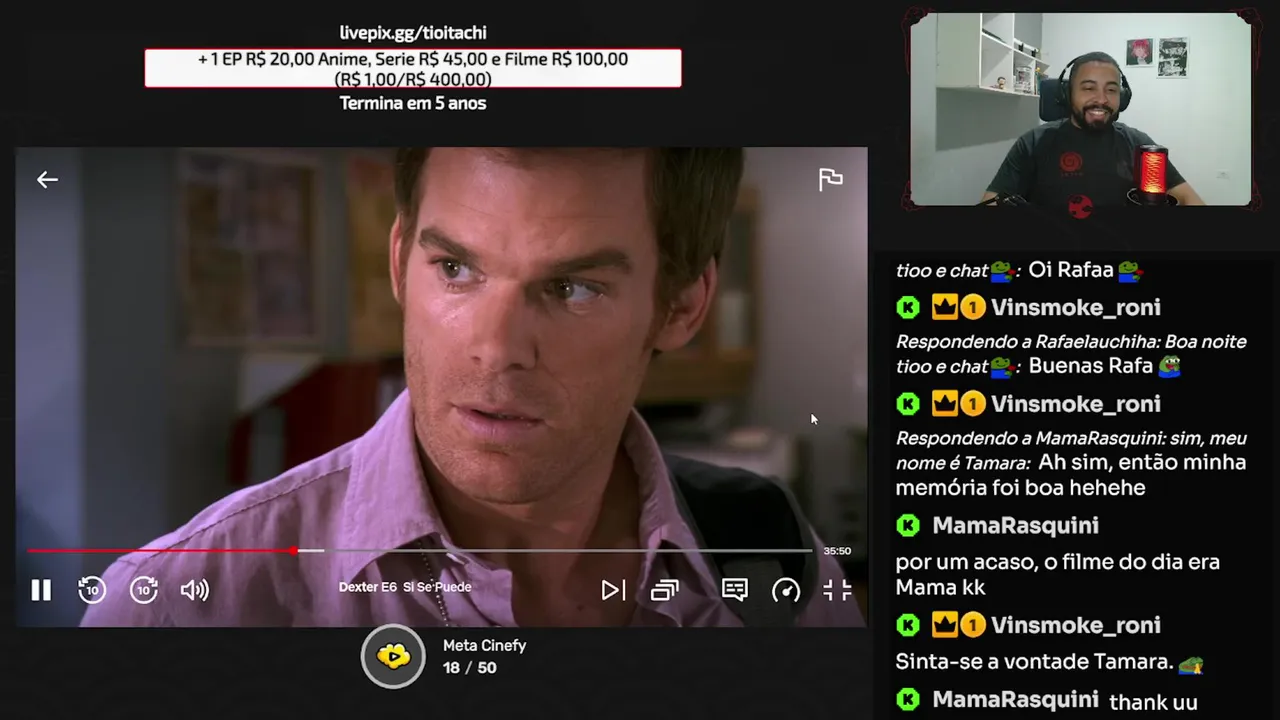Click Kick badge beside thank uu MamaRasquini
The height and width of the screenshot is (720, 1280).
click(x=908, y=700)
